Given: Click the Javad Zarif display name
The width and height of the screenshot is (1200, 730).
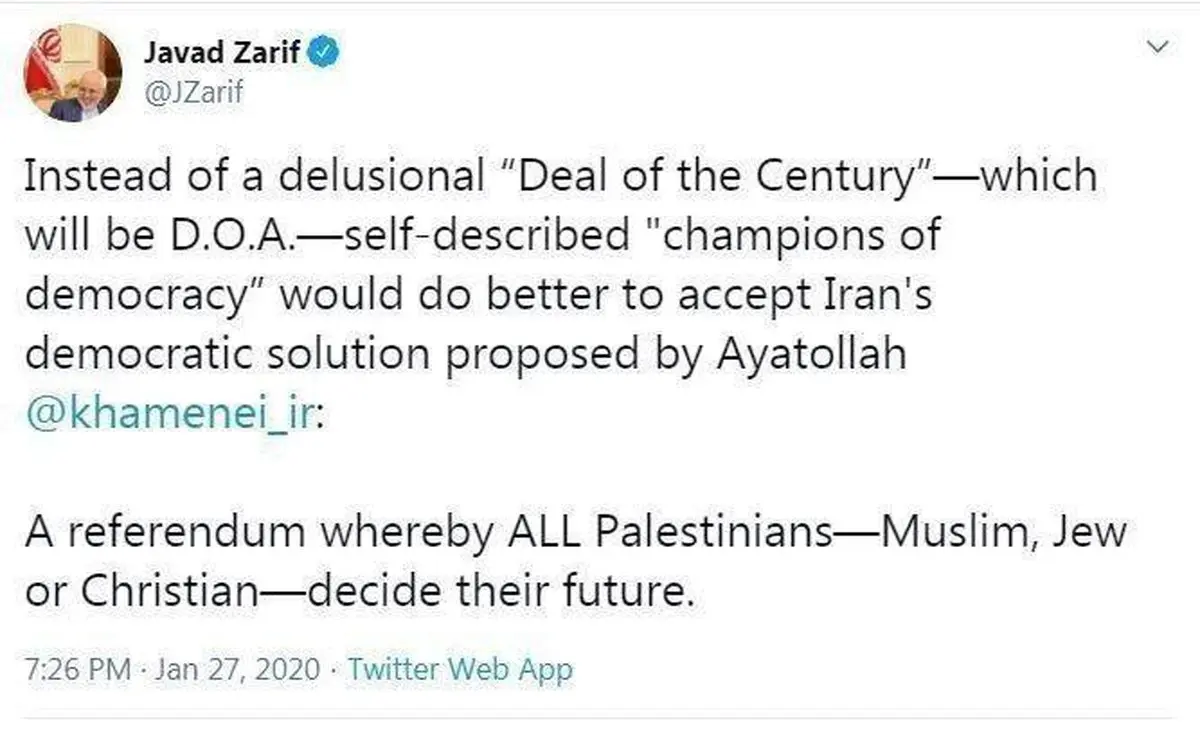Looking at the screenshot, I should (x=220, y=52).
